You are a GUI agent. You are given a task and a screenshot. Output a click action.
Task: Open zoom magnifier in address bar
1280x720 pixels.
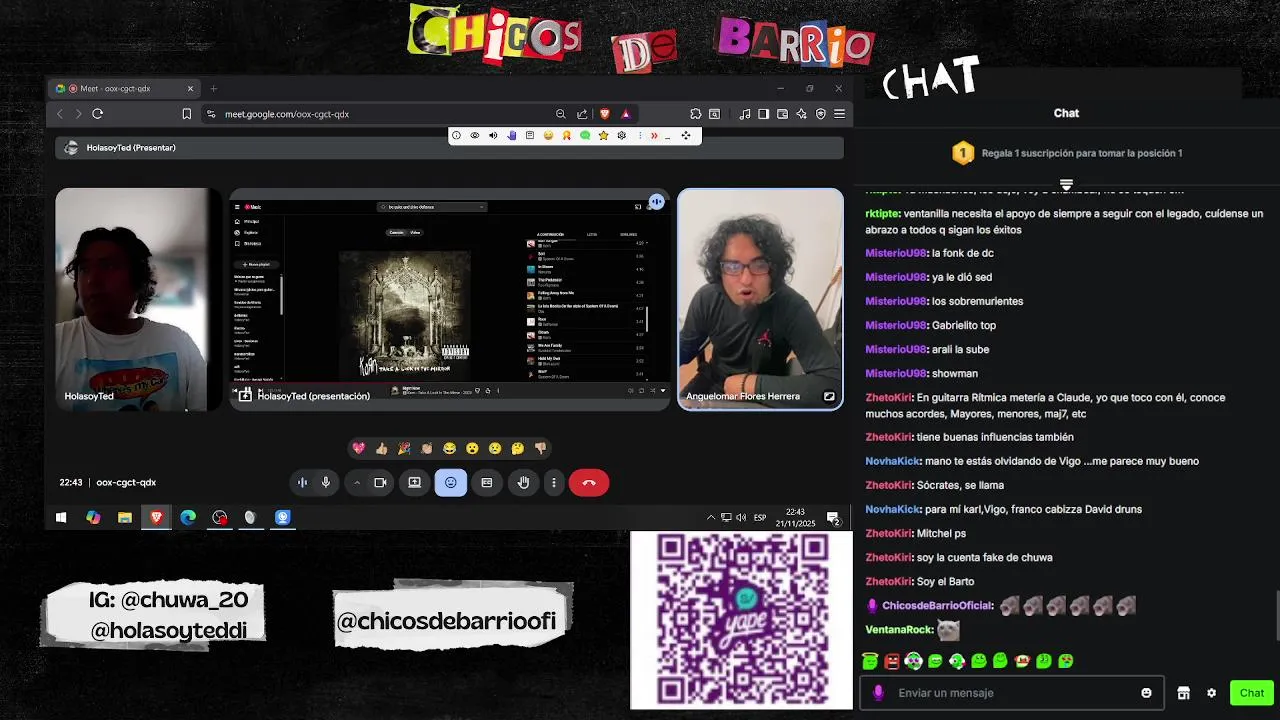pos(561,114)
